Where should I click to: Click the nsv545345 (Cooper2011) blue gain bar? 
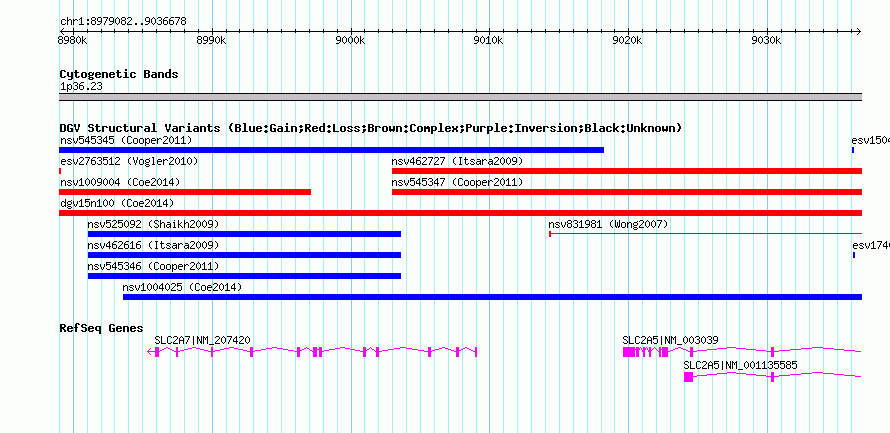tap(331, 150)
